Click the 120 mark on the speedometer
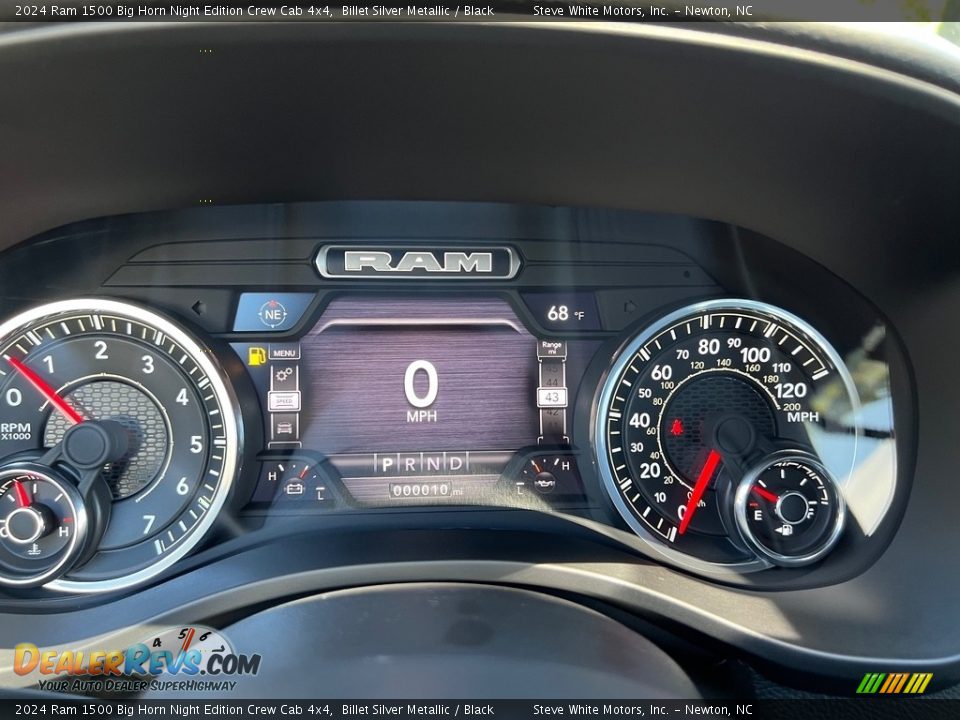 pyautogui.click(x=790, y=390)
